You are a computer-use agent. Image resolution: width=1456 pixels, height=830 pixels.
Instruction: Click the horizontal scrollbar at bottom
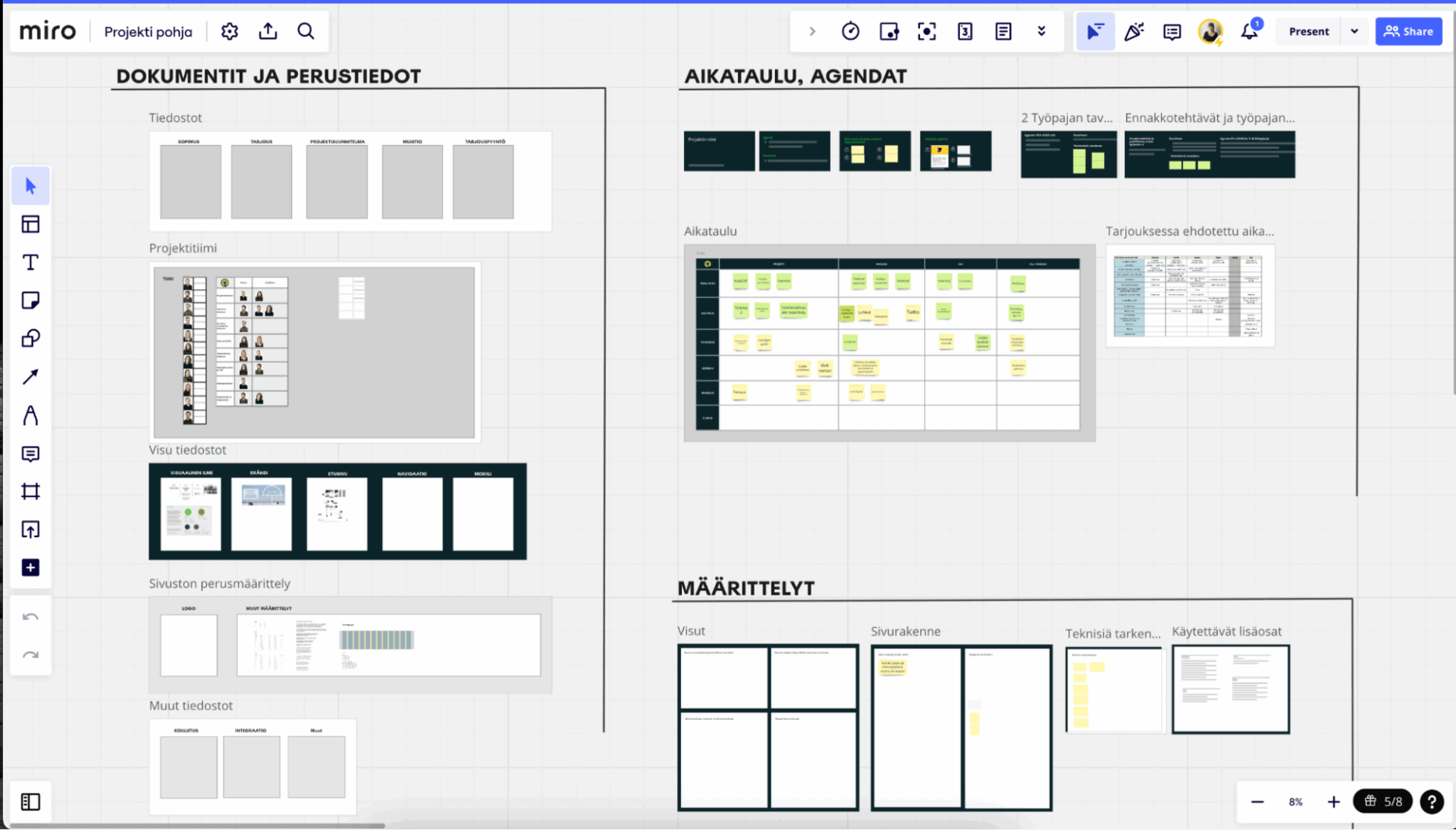[x=197, y=825]
